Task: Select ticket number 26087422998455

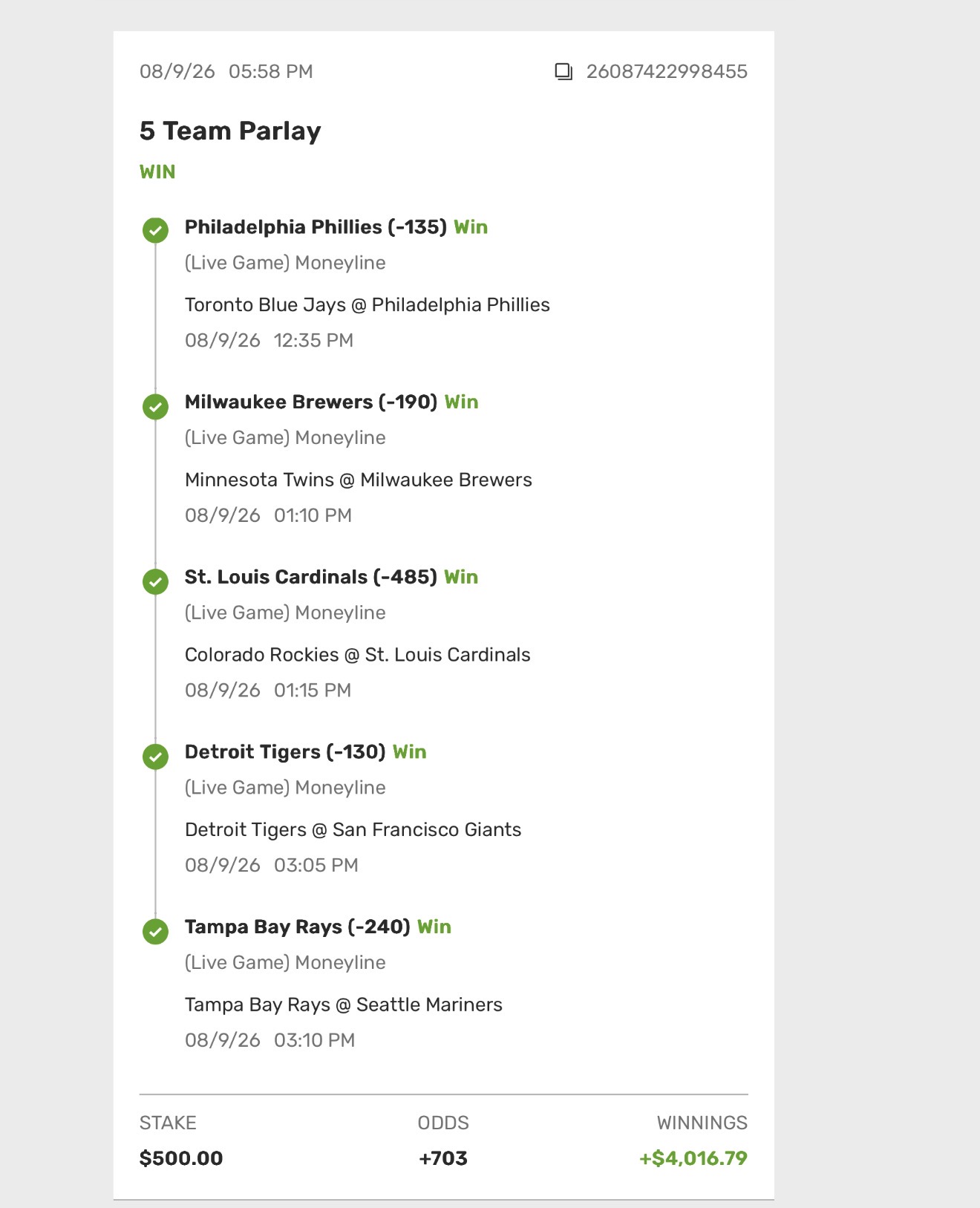Action: click(667, 72)
